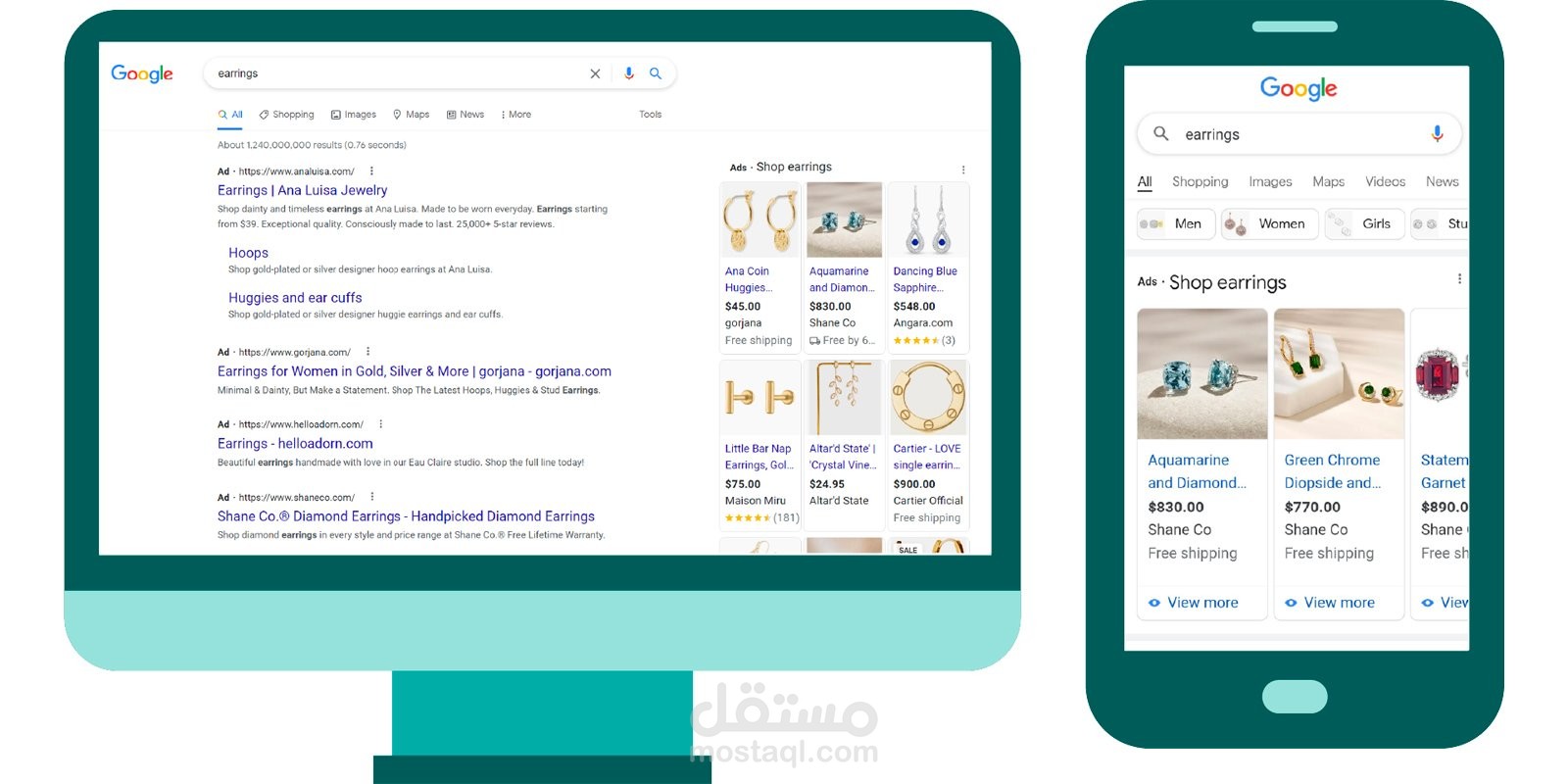
Task: Switch to the desktop Images tab
Action: pyautogui.click(x=354, y=115)
